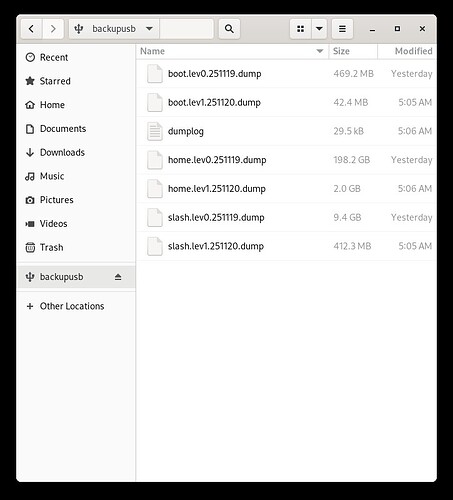The height and width of the screenshot is (500, 453).
Task: Click the file icon of home.lev1.251120.dump
Action: click(x=155, y=189)
